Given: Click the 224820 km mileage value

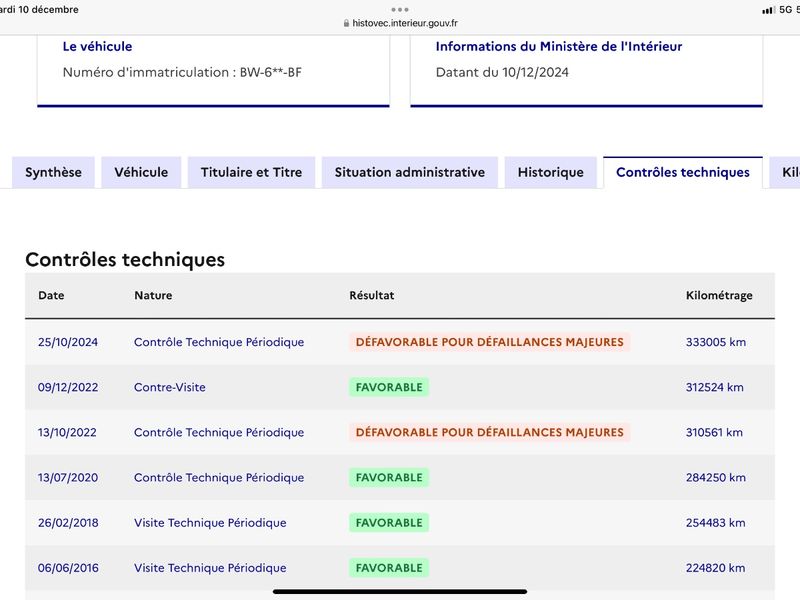Looking at the screenshot, I should pos(715,568).
